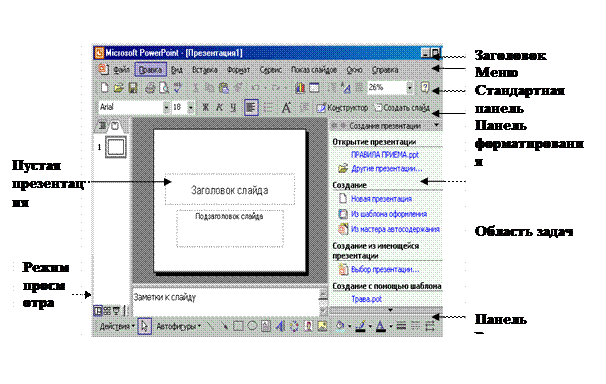Insert a Text Box from drawing toolbar
The width and height of the screenshot is (606, 384).
click(x=266, y=326)
